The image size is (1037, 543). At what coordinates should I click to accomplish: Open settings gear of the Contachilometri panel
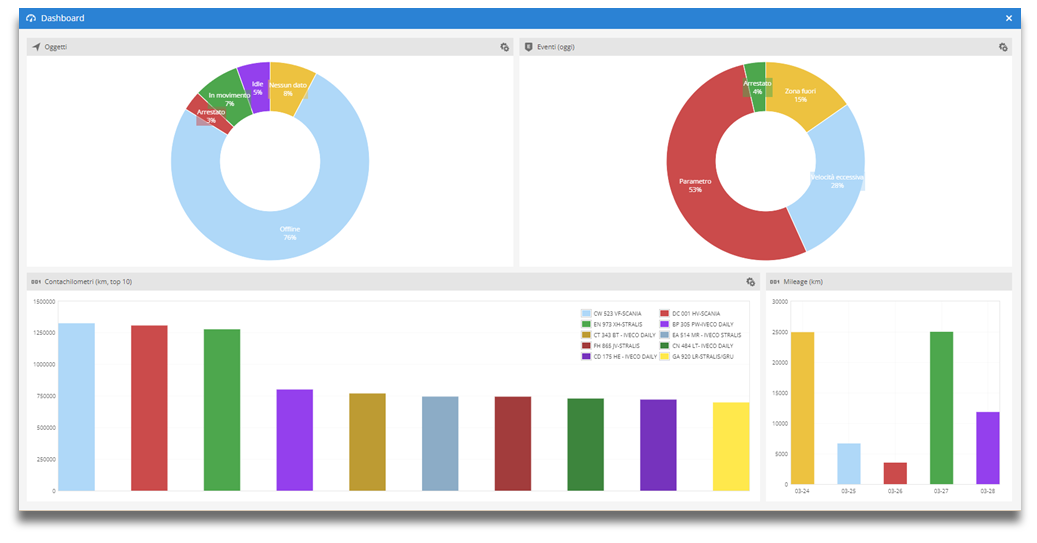[751, 282]
